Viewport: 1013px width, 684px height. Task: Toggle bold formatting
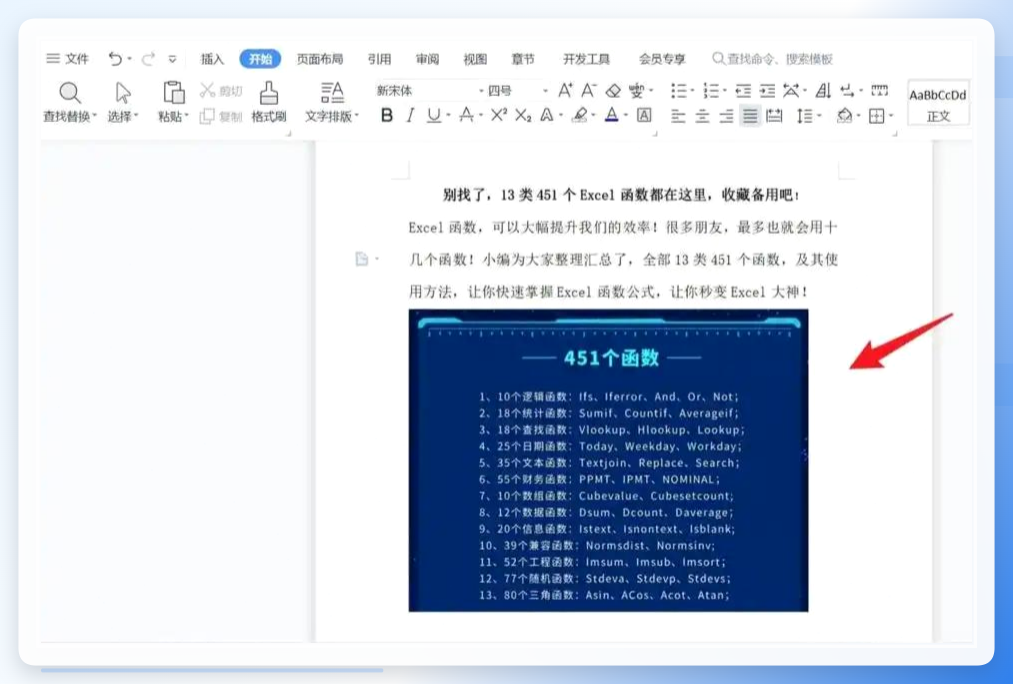[387, 116]
